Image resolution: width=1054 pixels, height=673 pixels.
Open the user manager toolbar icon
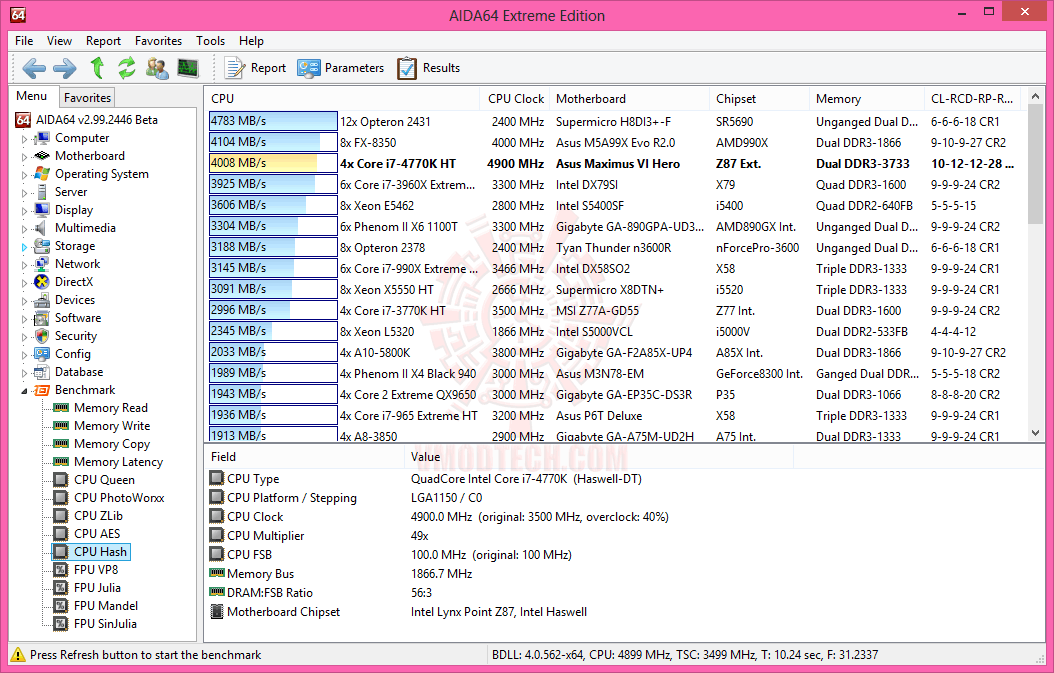157,68
